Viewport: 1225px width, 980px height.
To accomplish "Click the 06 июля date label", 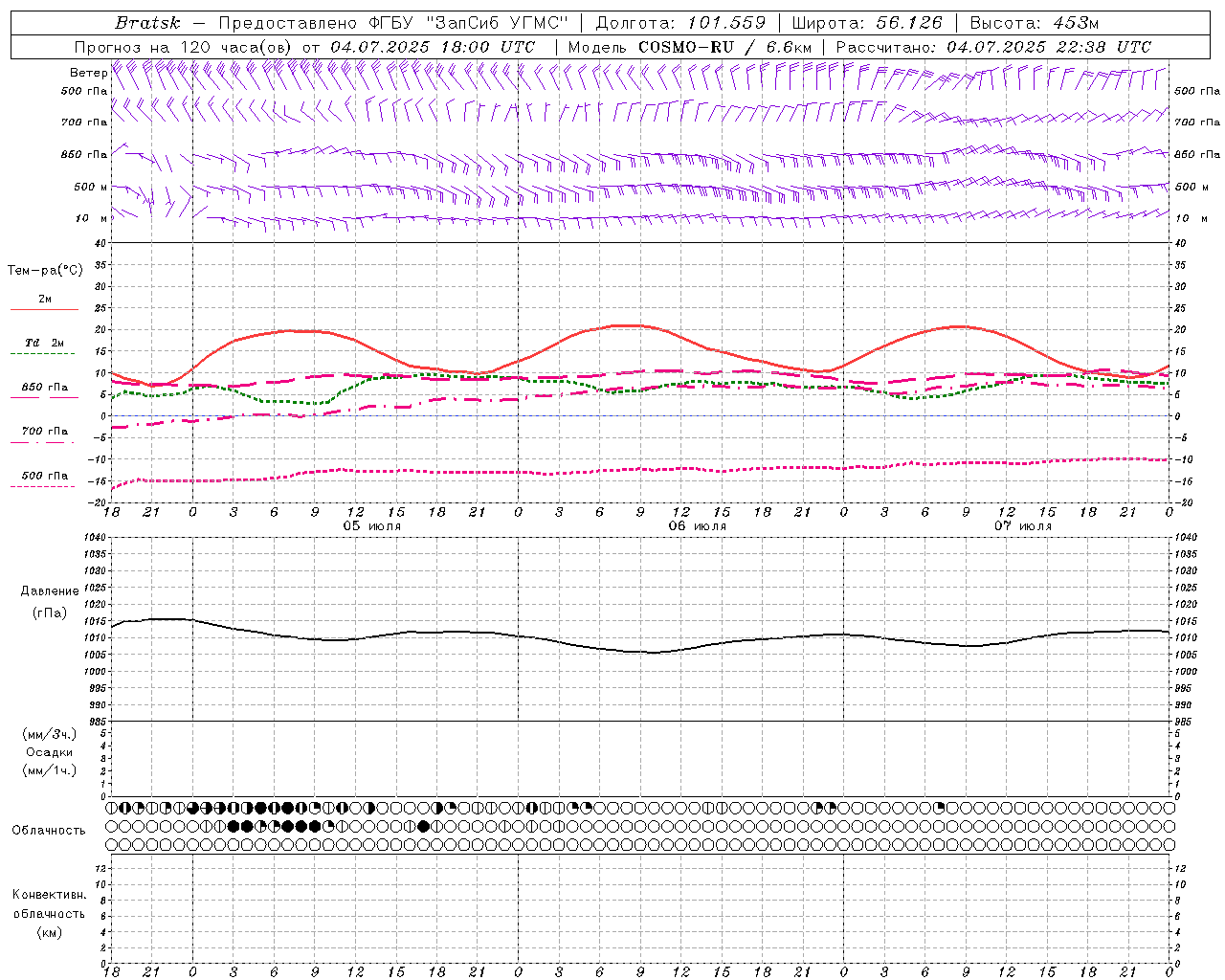I will point(697,526).
